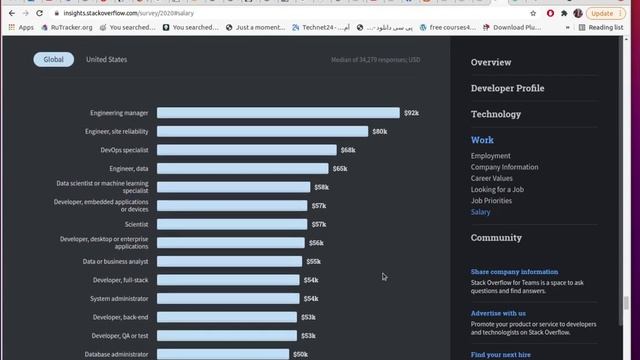
Task: Click the scrollbar up arrow
Action: click(x=626, y=39)
